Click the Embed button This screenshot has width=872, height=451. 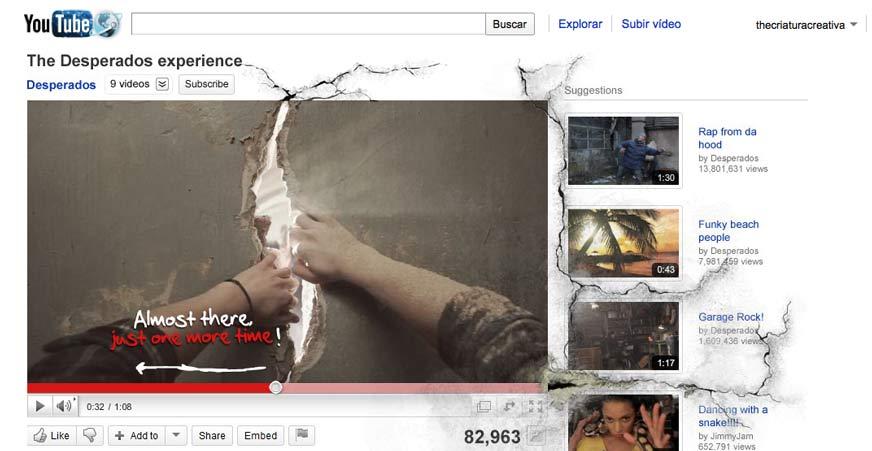(x=260, y=435)
